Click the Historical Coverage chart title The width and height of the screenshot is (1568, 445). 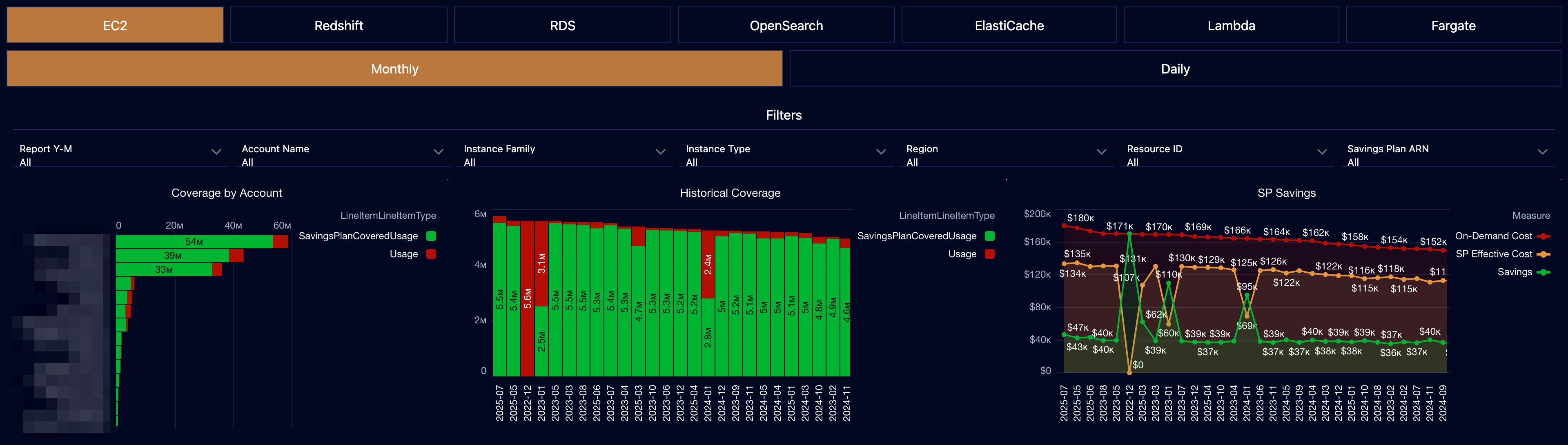[730, 193]
